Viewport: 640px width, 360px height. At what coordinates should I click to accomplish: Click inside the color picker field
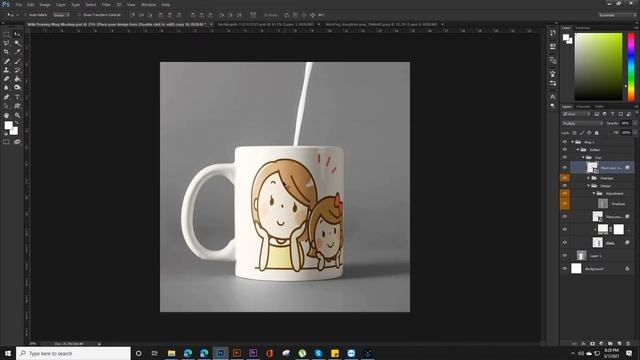[x=598, y=67]
